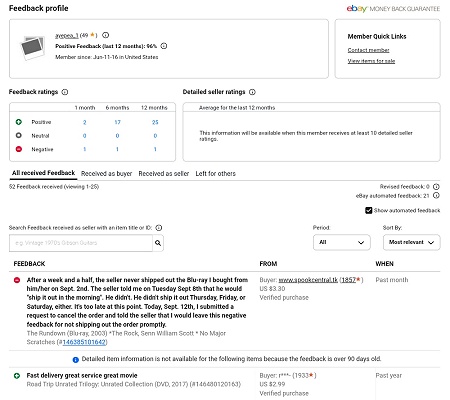This screenshot has width=450, height=400.
Task: Click the 12 months Neutral count 0
Action: tap(155, 136)
